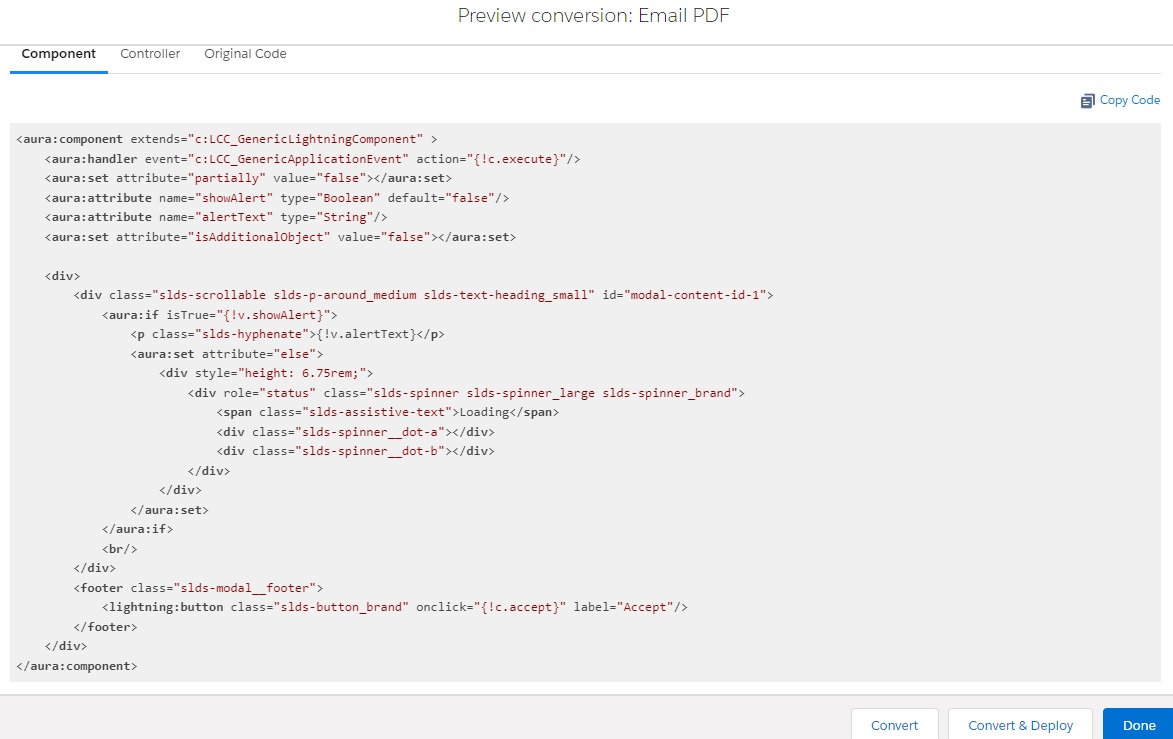
Task: Click the lightning:button Accept element line
Action: click(x=400, y=607)
